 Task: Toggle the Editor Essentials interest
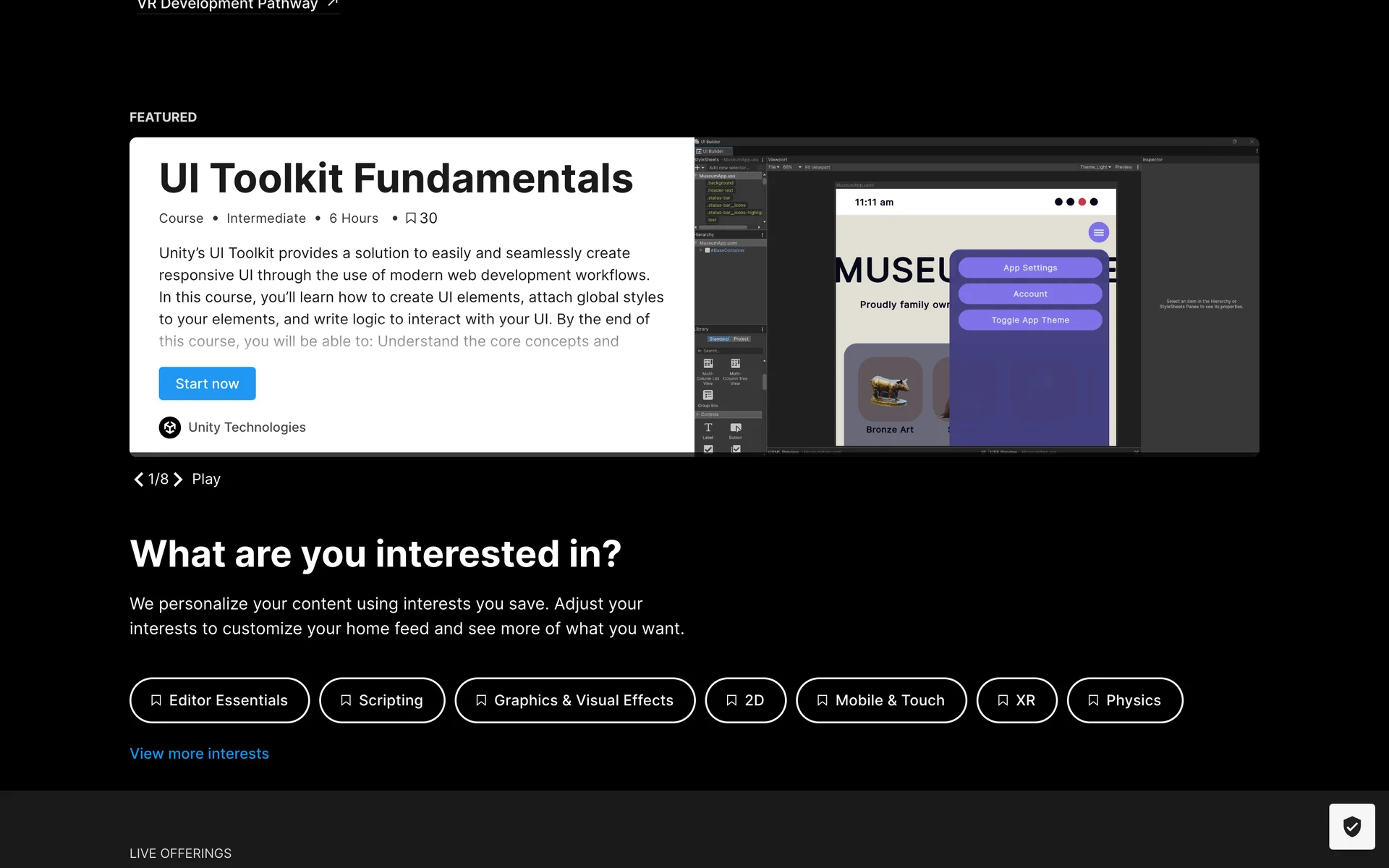coord(219,700)
